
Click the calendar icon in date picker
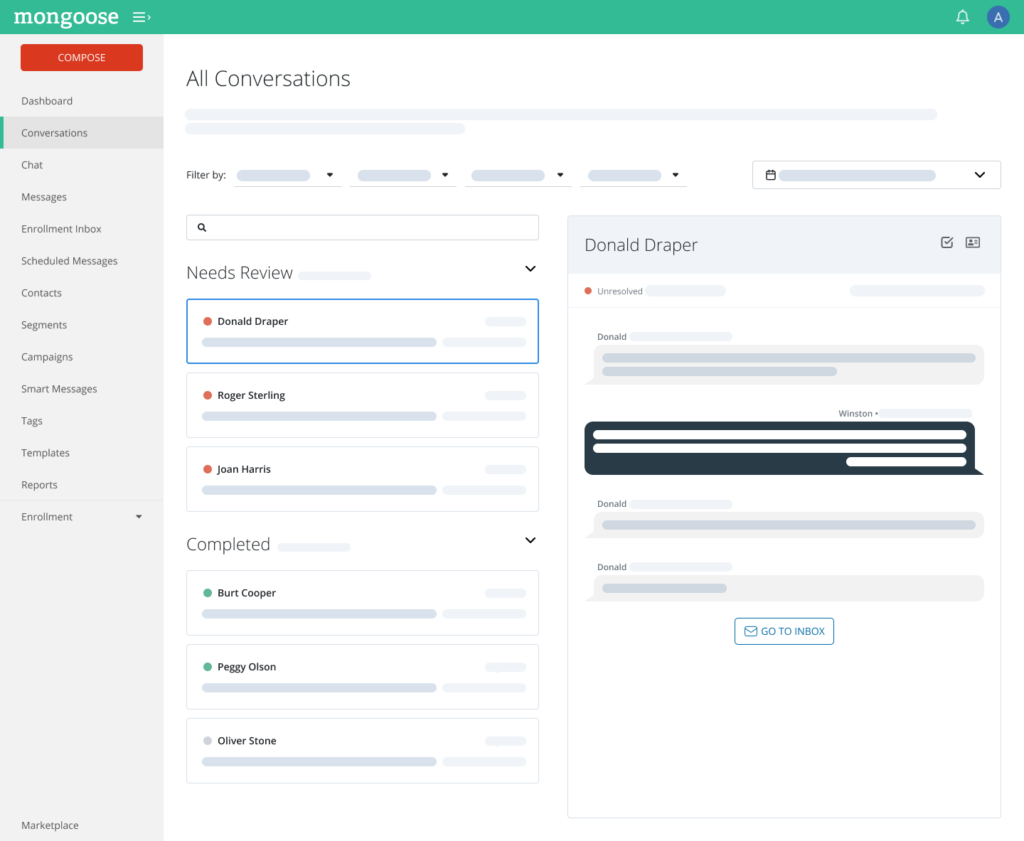770,175
